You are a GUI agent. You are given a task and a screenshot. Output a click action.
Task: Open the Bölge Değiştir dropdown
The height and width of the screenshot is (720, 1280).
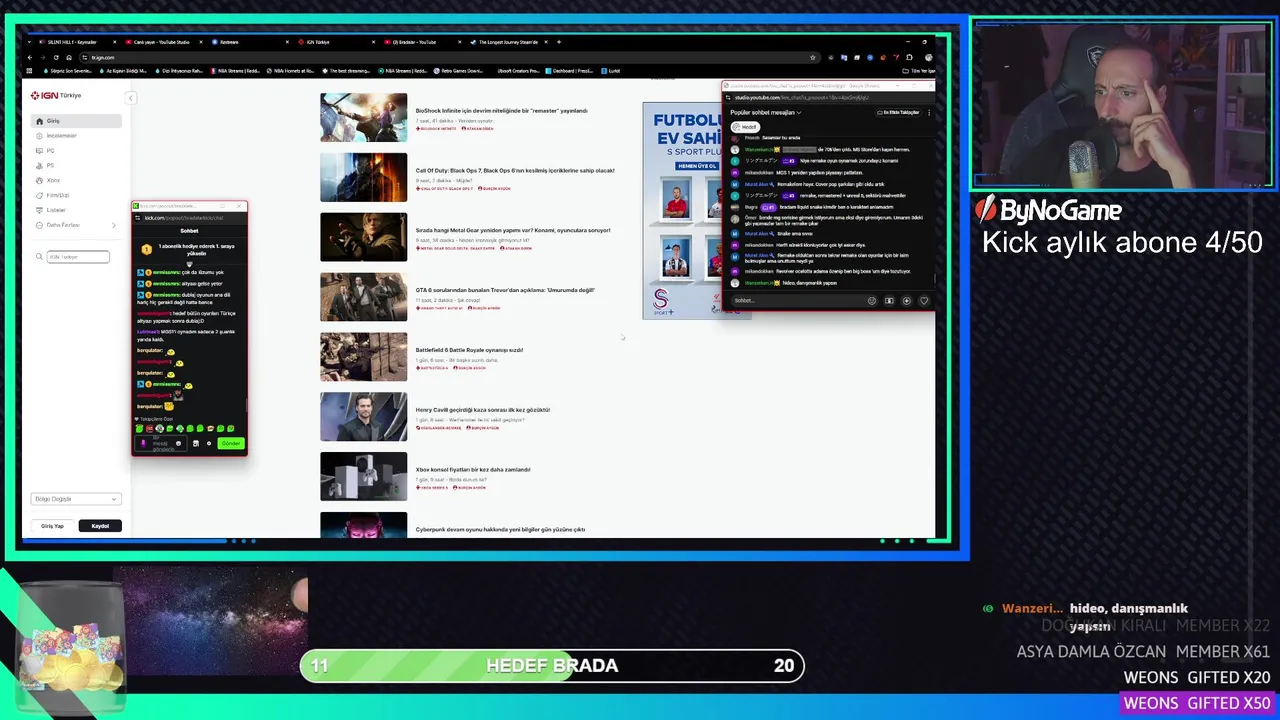tap(76, 499)
